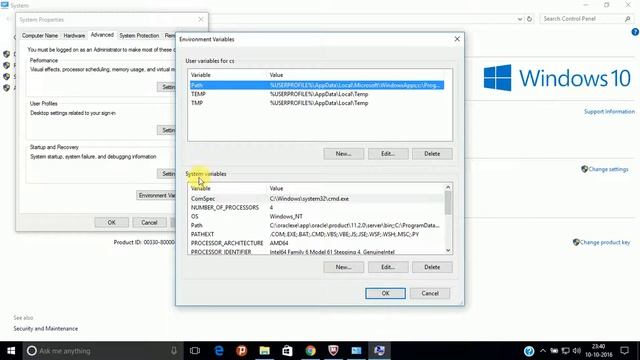640x360 pixels.
Task: Open the McAfee shield taskbar icon
Action: [x=333, y=351]
